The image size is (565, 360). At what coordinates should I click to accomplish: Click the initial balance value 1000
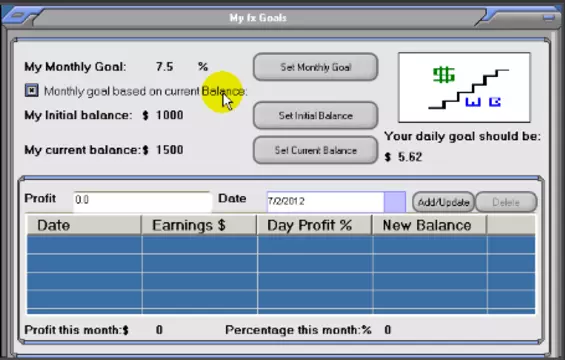169,115
